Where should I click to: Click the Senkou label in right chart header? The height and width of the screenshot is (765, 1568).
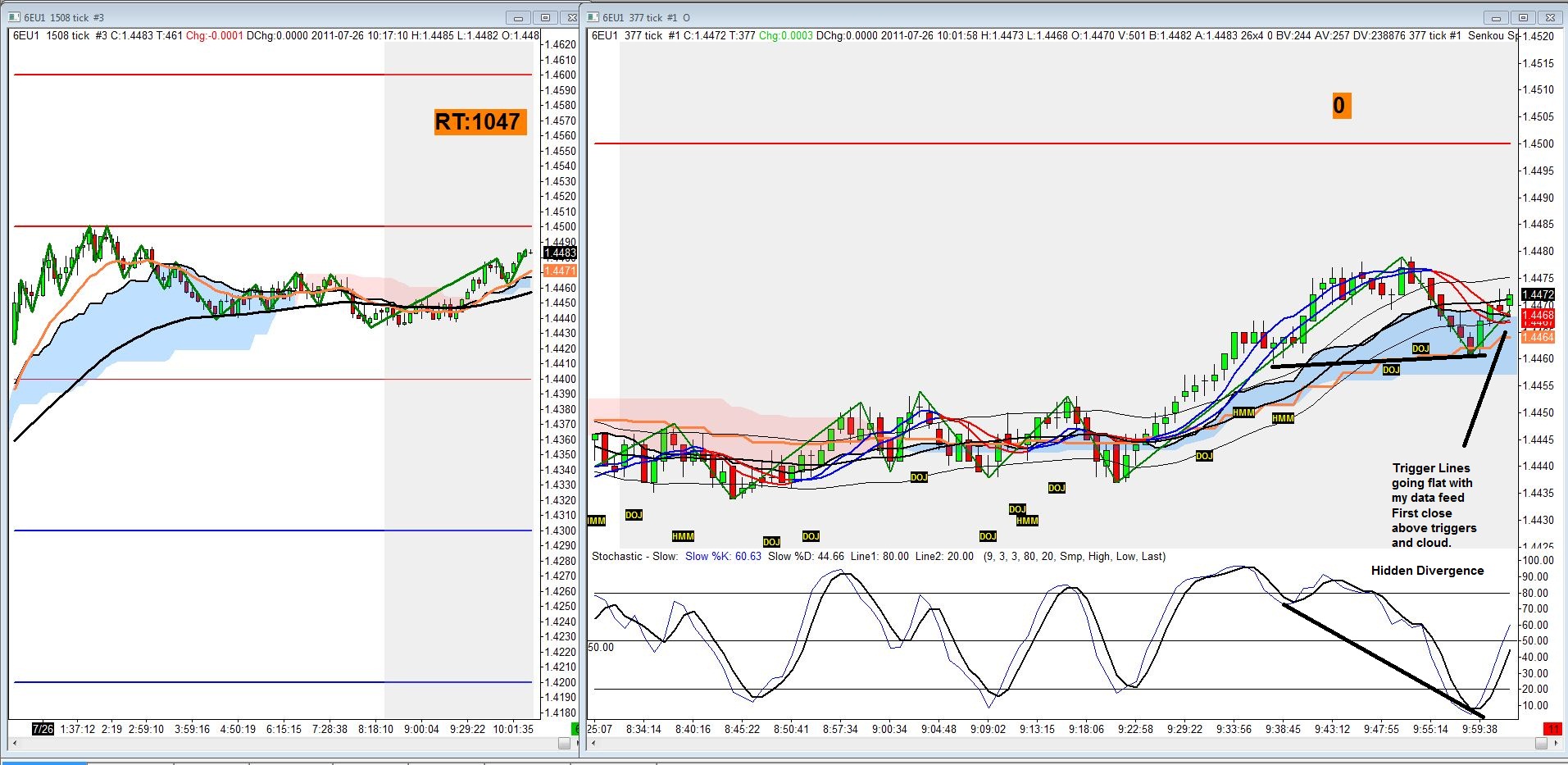click(1485, 35)
